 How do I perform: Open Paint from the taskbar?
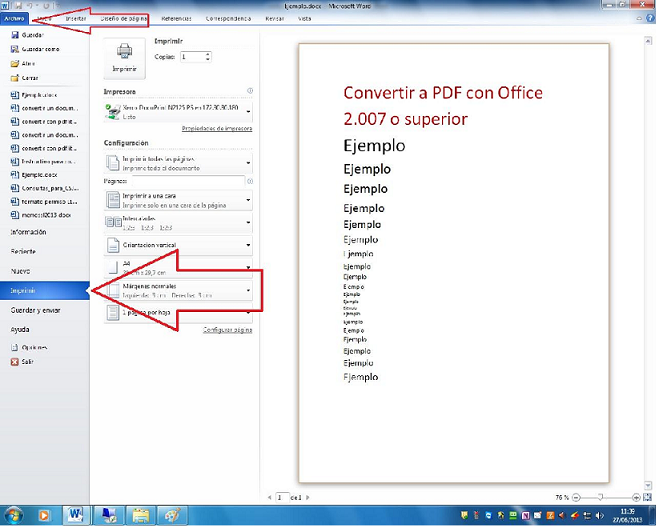tap(172, 516)
